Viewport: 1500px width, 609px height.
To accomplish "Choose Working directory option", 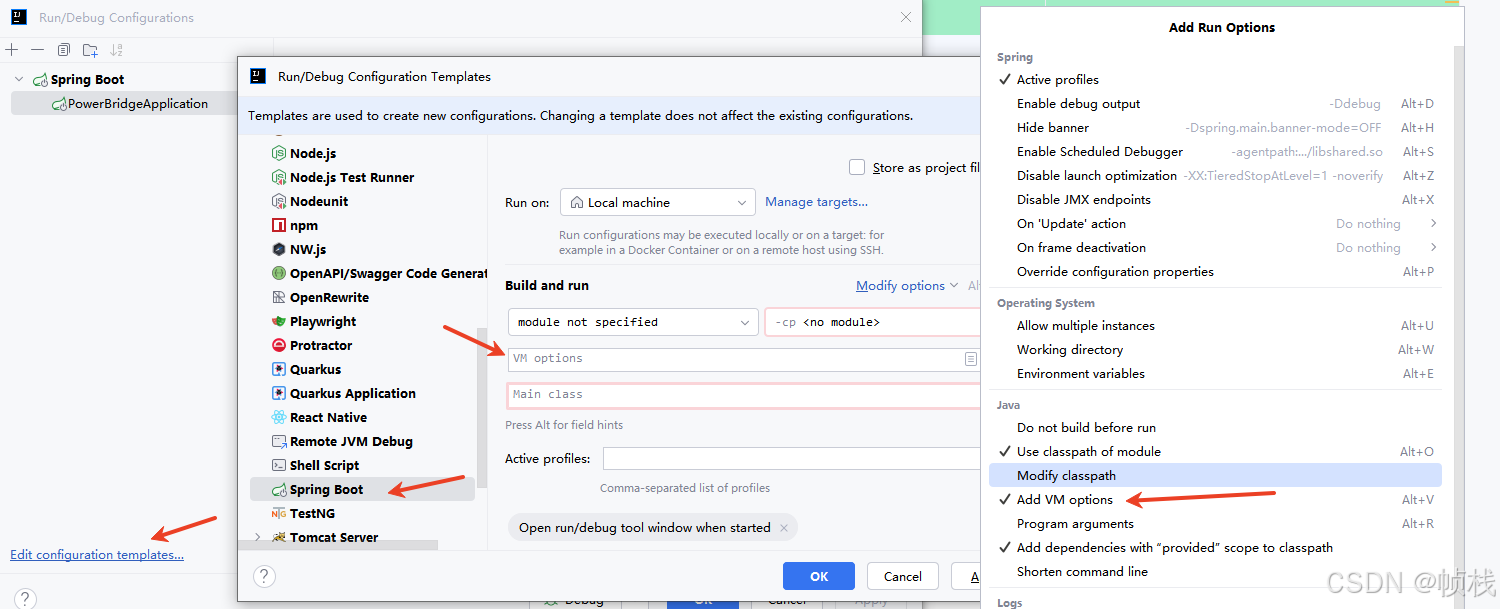I will [x=1215, y=349].
